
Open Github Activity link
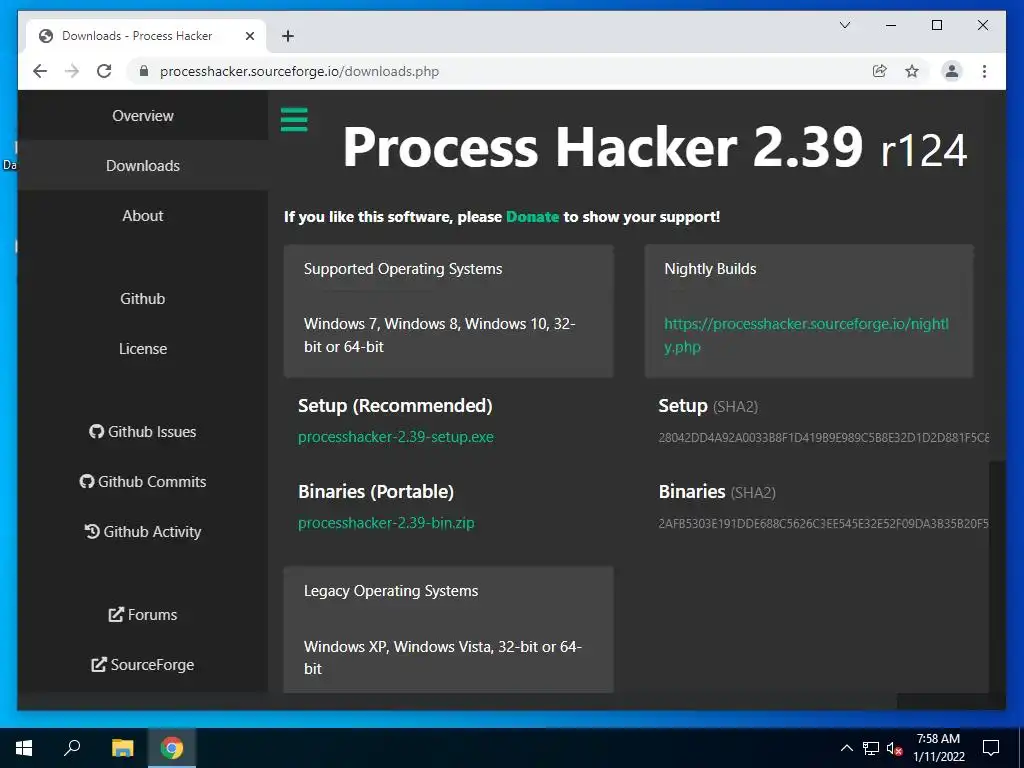[142, 532]
